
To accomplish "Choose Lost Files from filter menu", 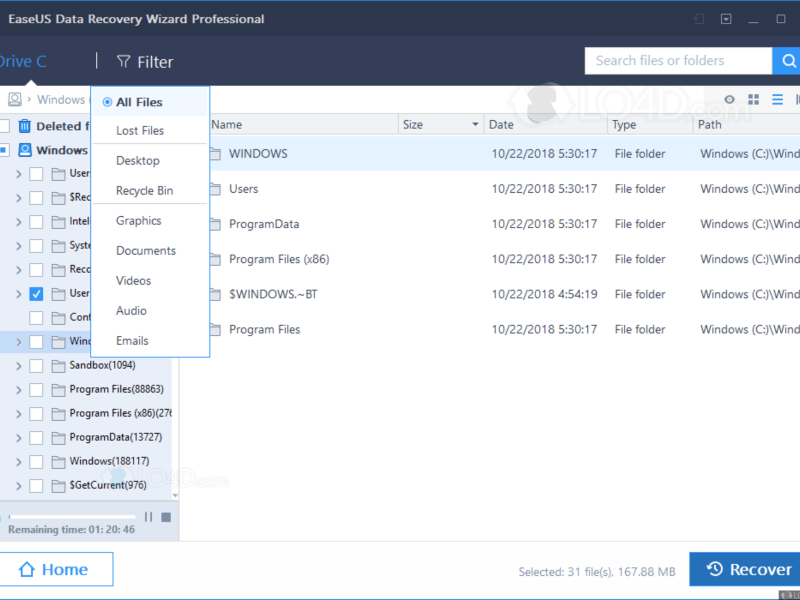I will coord(140,131).
